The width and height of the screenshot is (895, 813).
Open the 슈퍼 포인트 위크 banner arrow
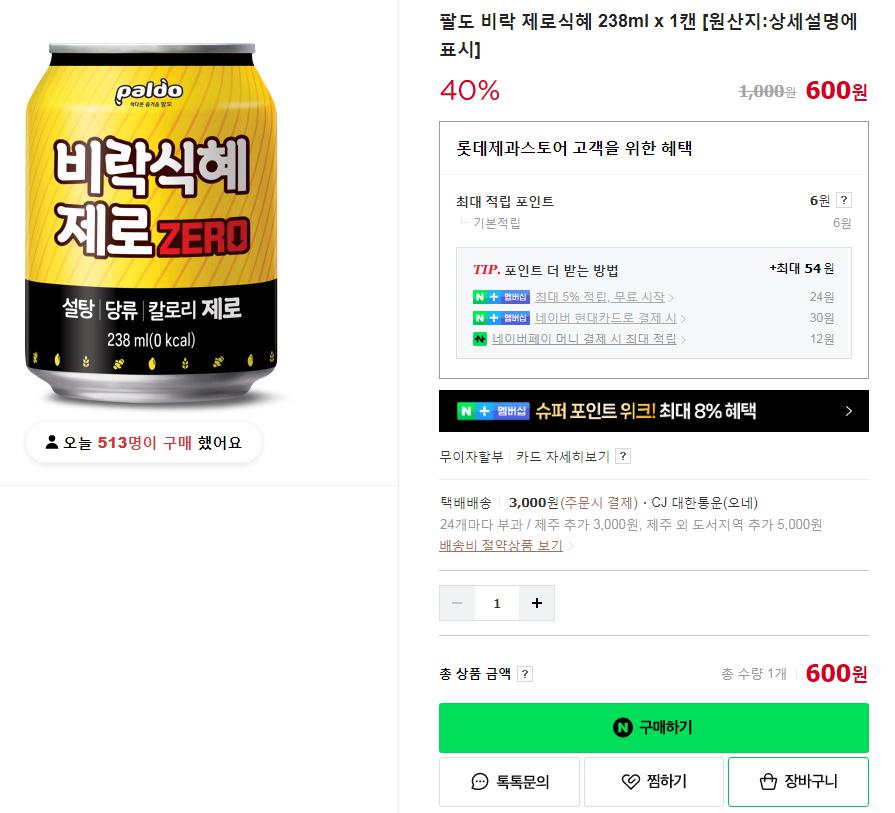pos(848,411)
